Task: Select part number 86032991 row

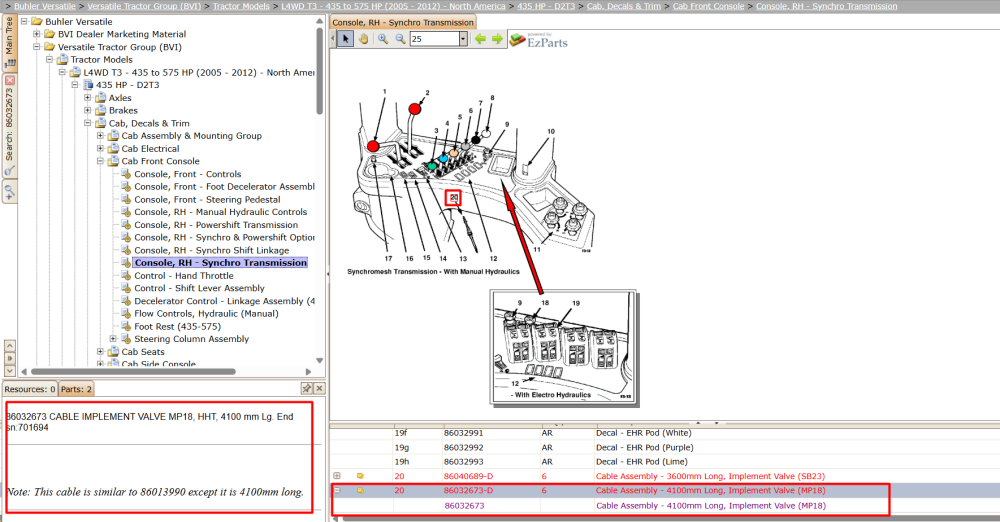Action: (464, 433)
